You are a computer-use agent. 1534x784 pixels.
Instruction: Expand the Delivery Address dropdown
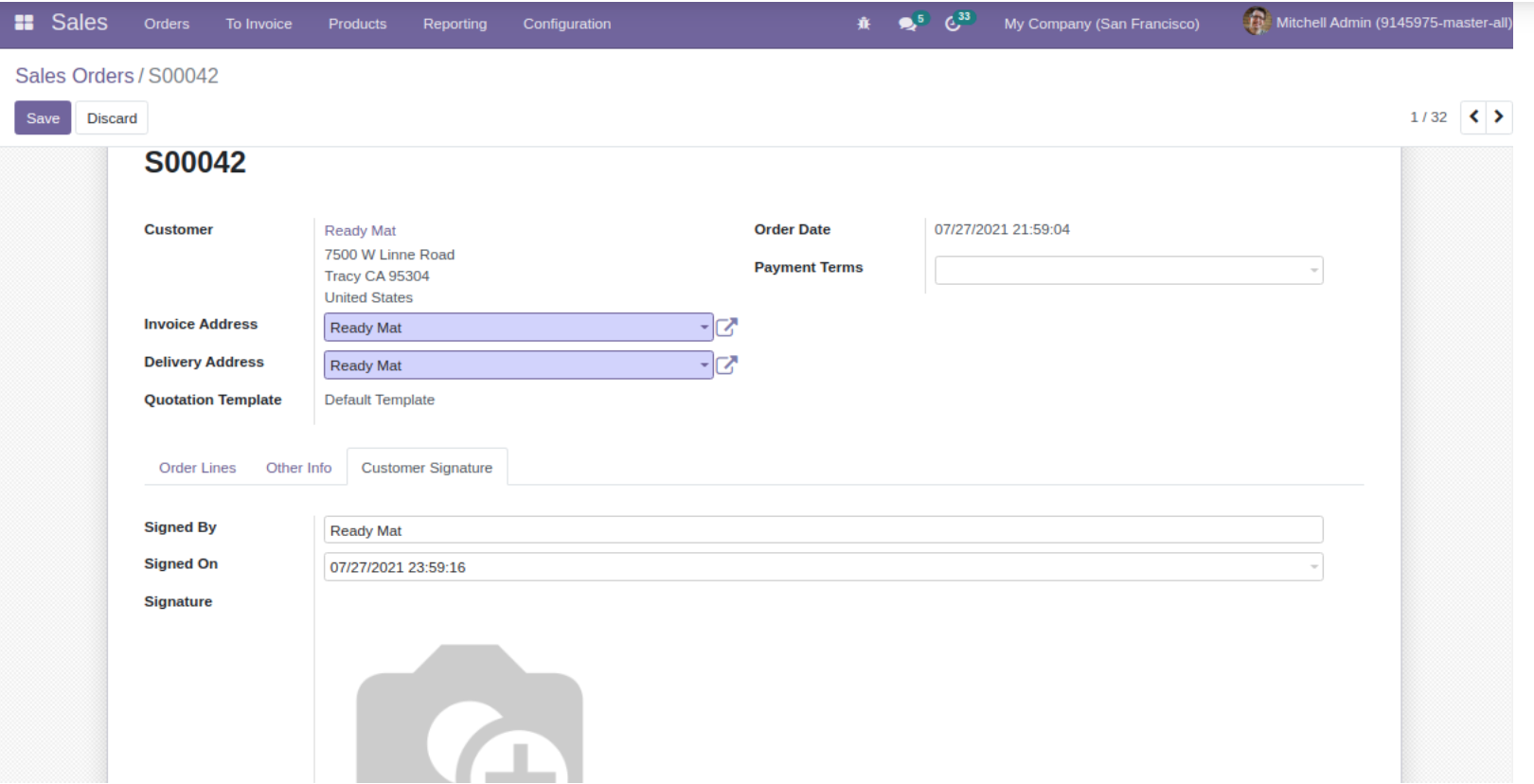pos(704,365)
